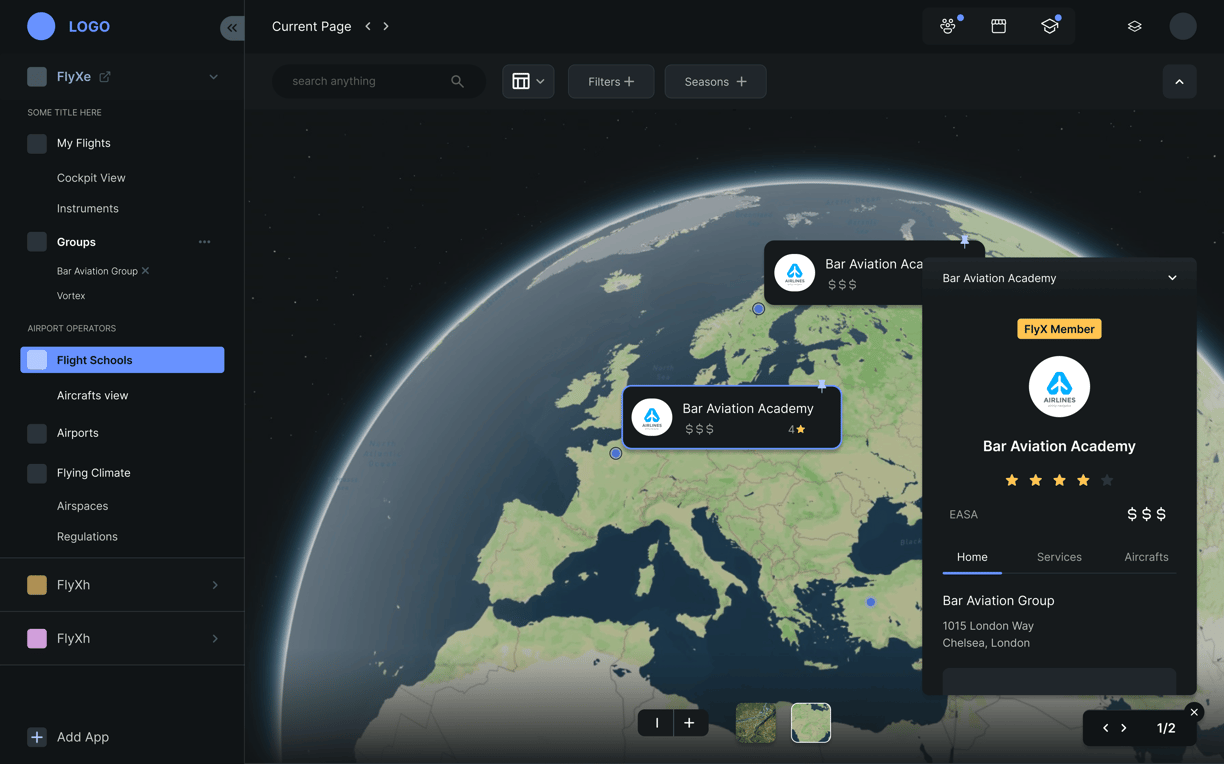
Task: Click the plus zoom button on the map
Action: tap(689, 723)
